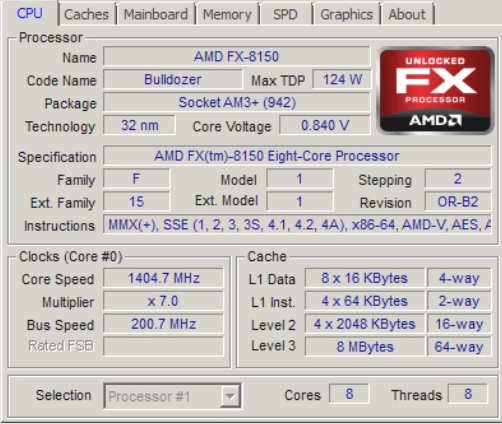Click the Revision value OR-B2
The image size is (502, 424).
click(x=458, y=202)
